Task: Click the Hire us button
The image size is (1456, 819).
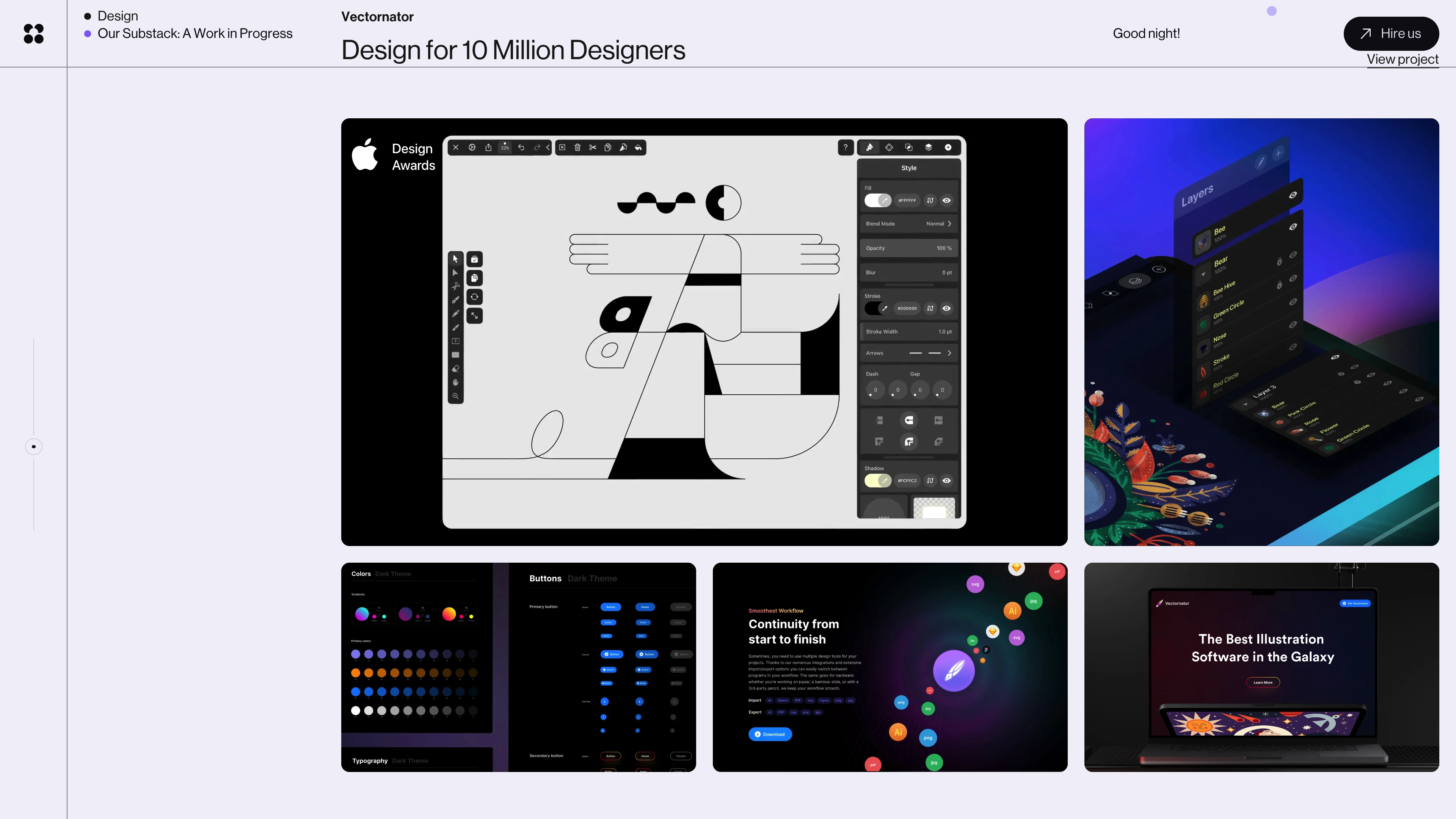Action: pos(1391,33)
